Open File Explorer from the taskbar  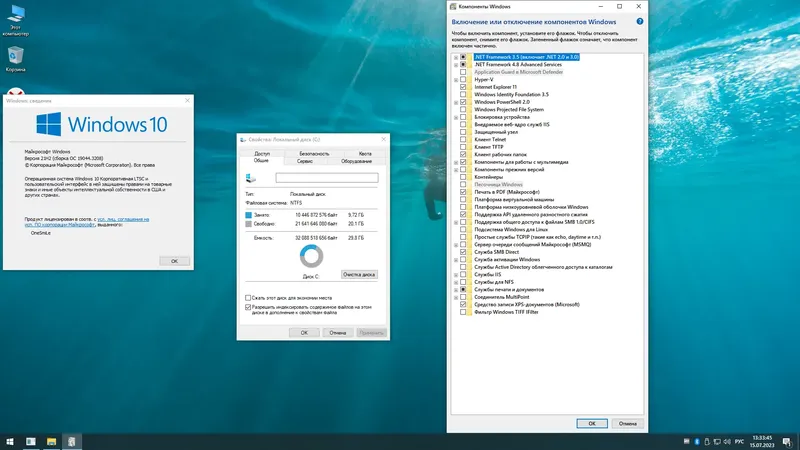[51, 441]
